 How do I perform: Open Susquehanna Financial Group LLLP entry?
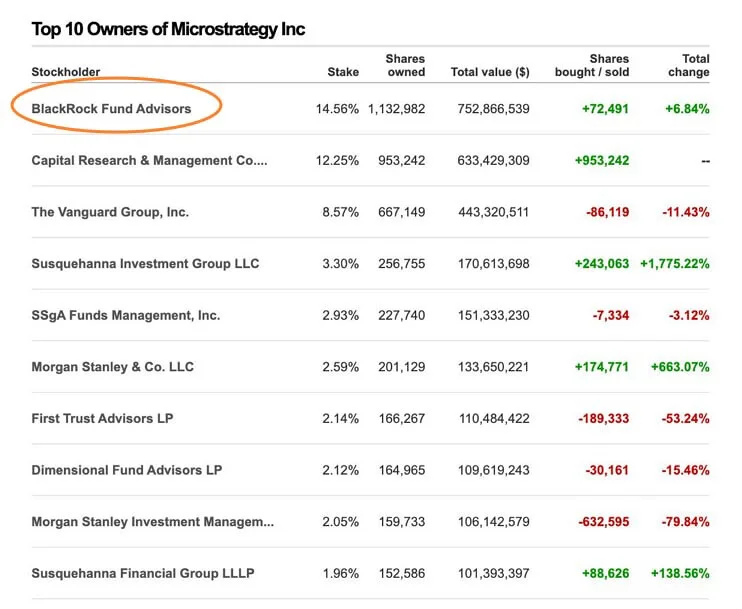point(143,573)
